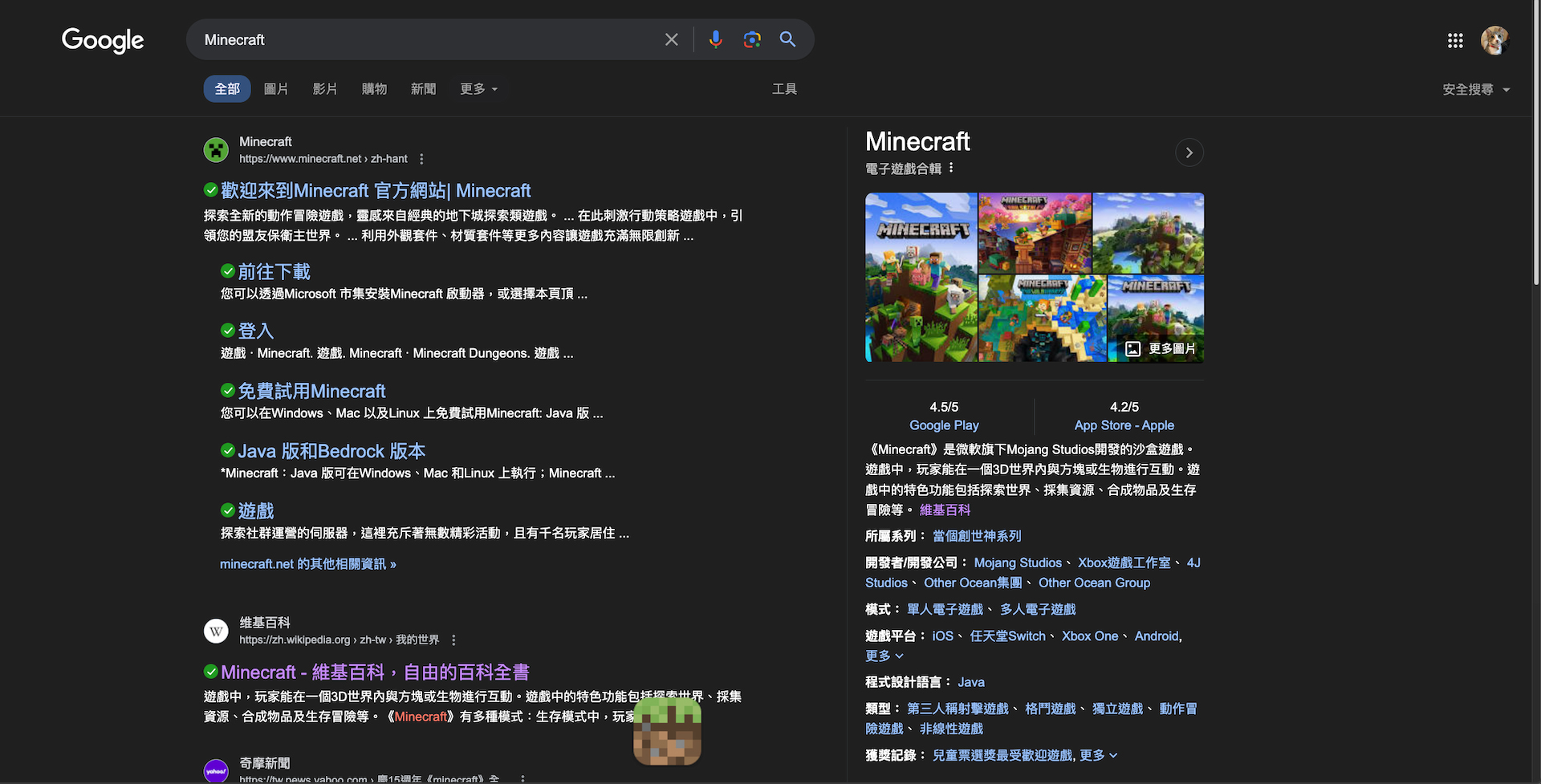Start voice search with microphone icon

tap(715, 39)
